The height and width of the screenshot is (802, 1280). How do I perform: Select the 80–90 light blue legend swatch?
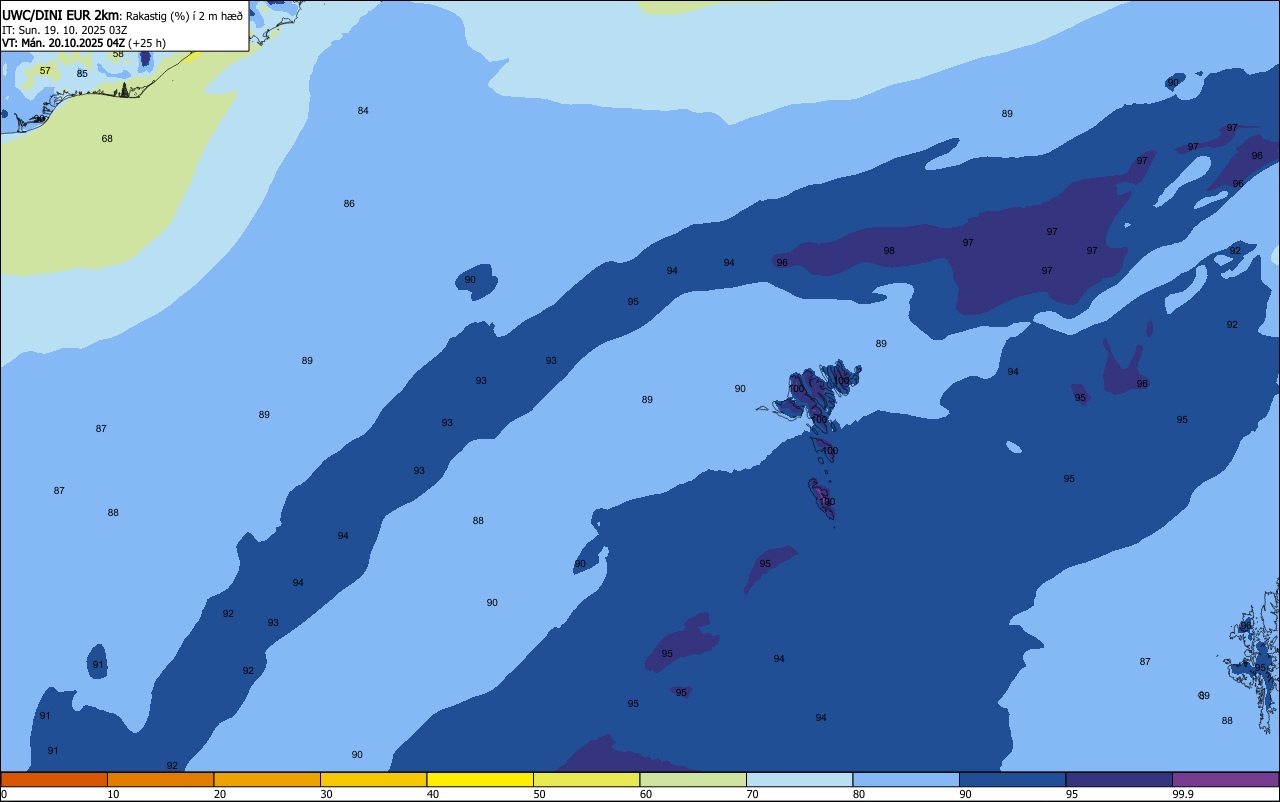point(906,779)
